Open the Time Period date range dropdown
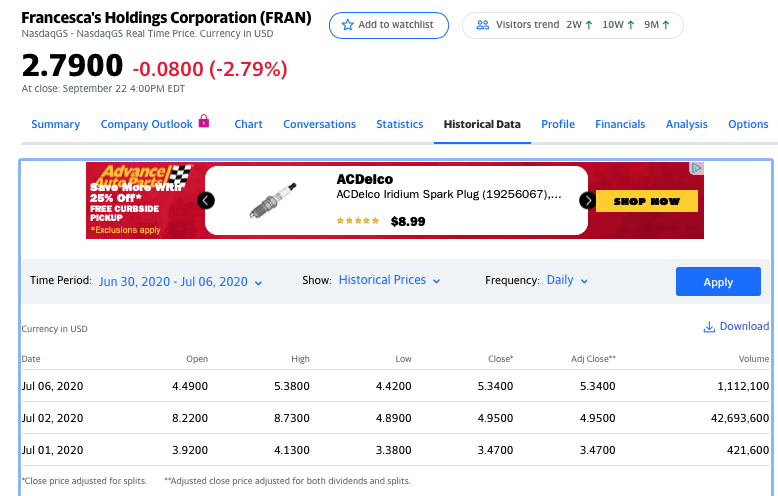Screen dimensions: 778x496 181,282
